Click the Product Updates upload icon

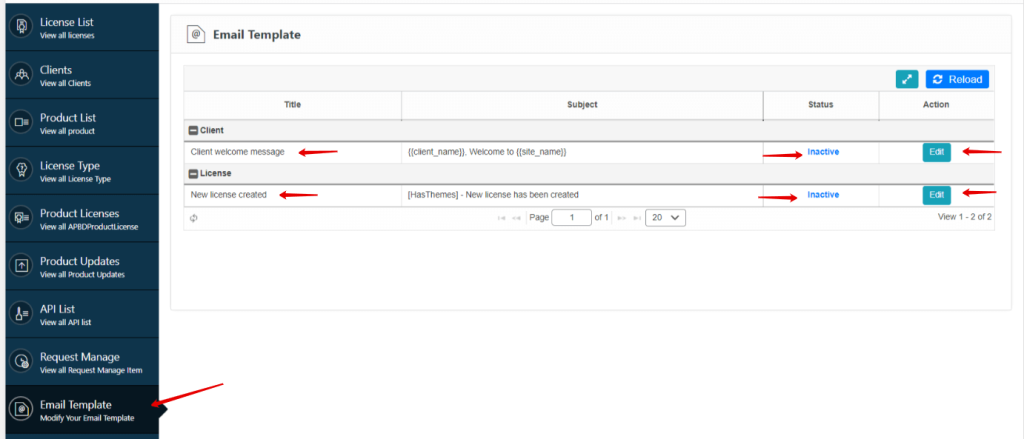pos(22,266)
